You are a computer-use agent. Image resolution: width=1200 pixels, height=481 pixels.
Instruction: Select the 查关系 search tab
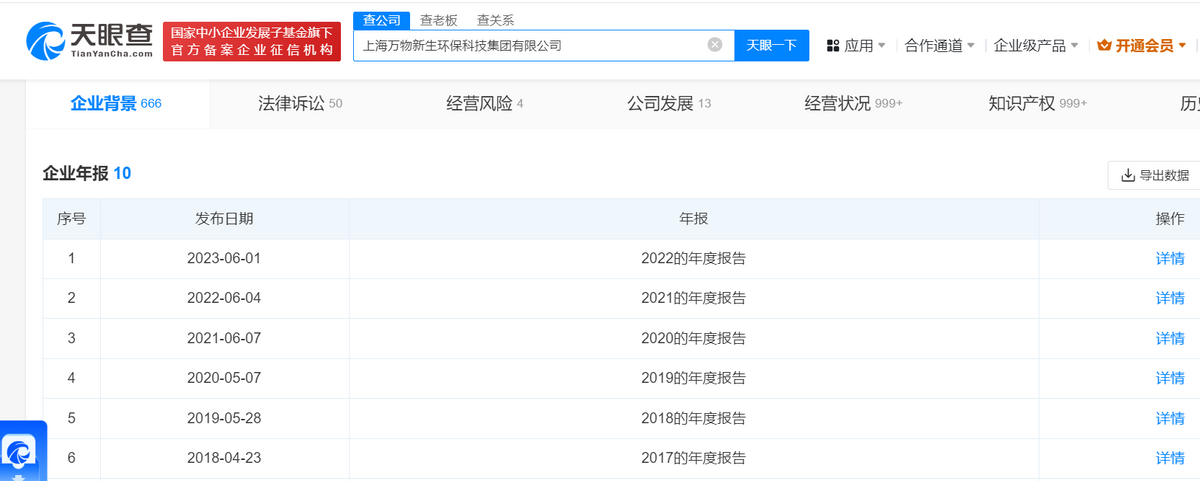pos(495,20)
